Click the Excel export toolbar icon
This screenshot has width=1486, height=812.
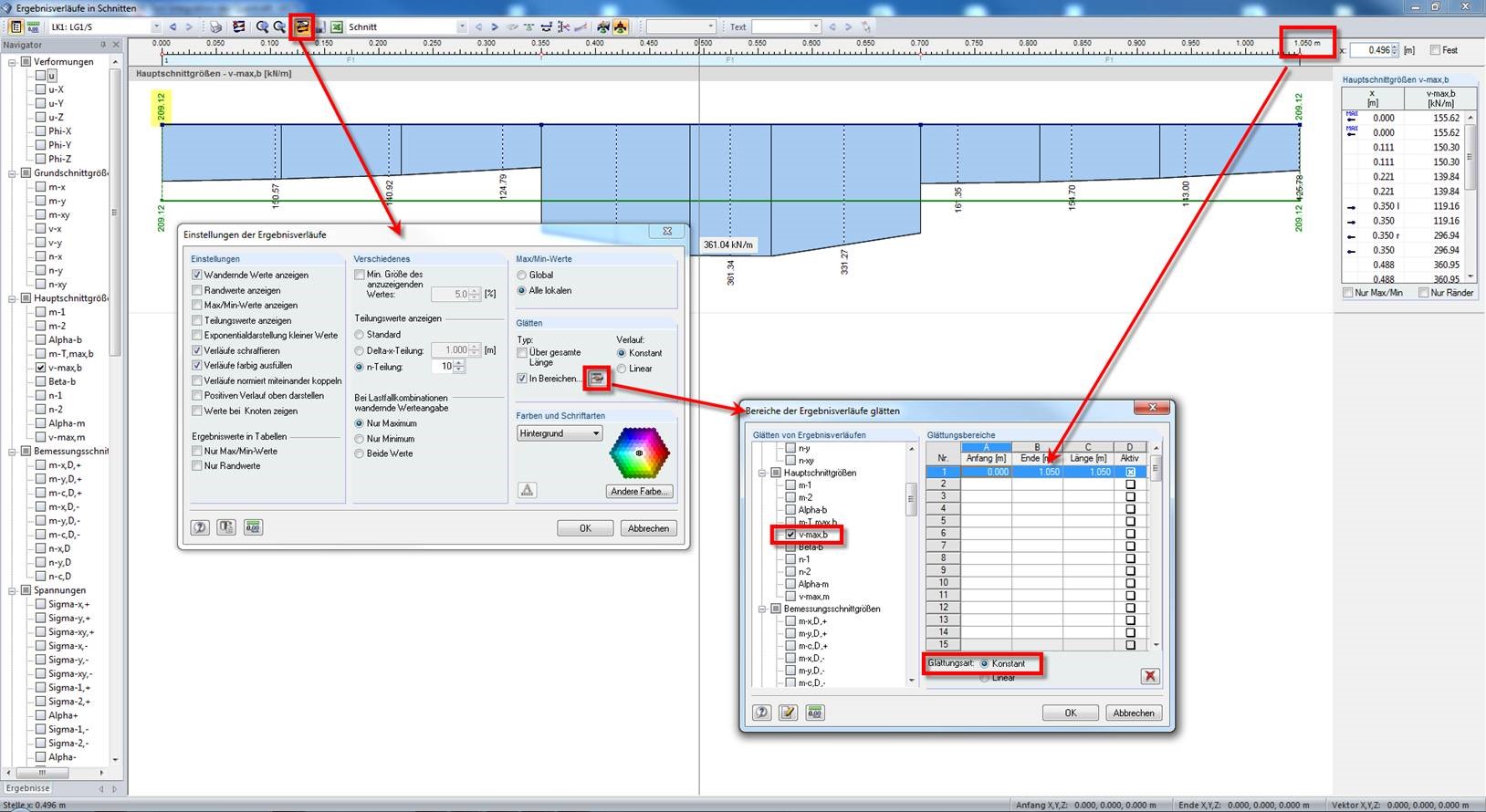[x=336, y=26]
